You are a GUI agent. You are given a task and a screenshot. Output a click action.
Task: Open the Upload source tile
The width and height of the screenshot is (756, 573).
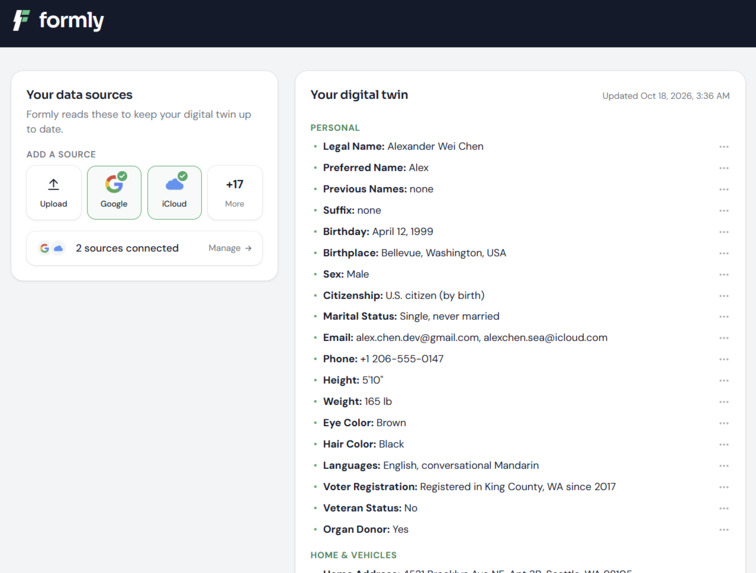(54, 192)
